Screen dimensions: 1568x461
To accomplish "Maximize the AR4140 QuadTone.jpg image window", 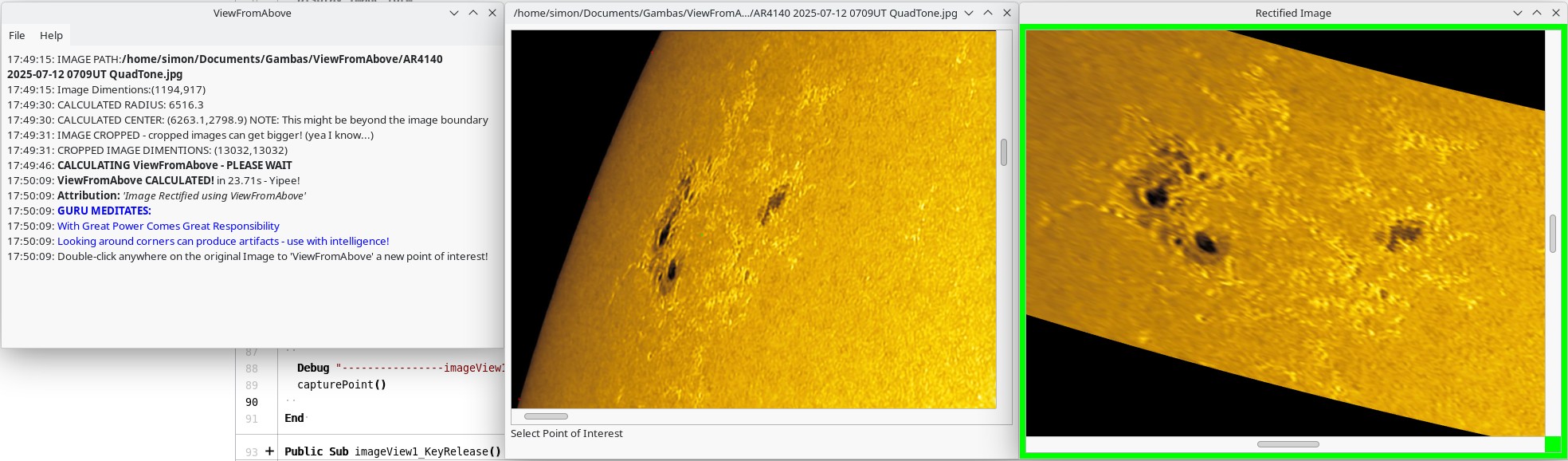I will point(988,13).
